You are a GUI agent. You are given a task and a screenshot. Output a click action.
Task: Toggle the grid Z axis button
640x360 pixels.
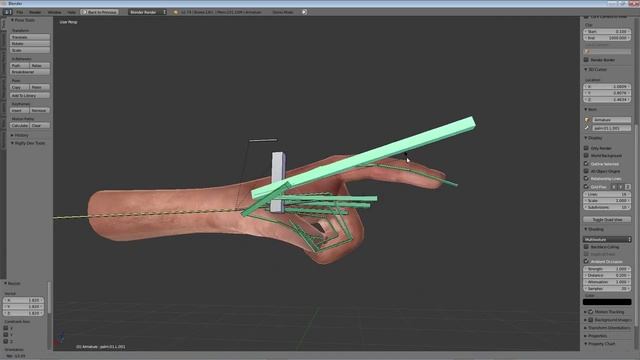tap(628, 187)
